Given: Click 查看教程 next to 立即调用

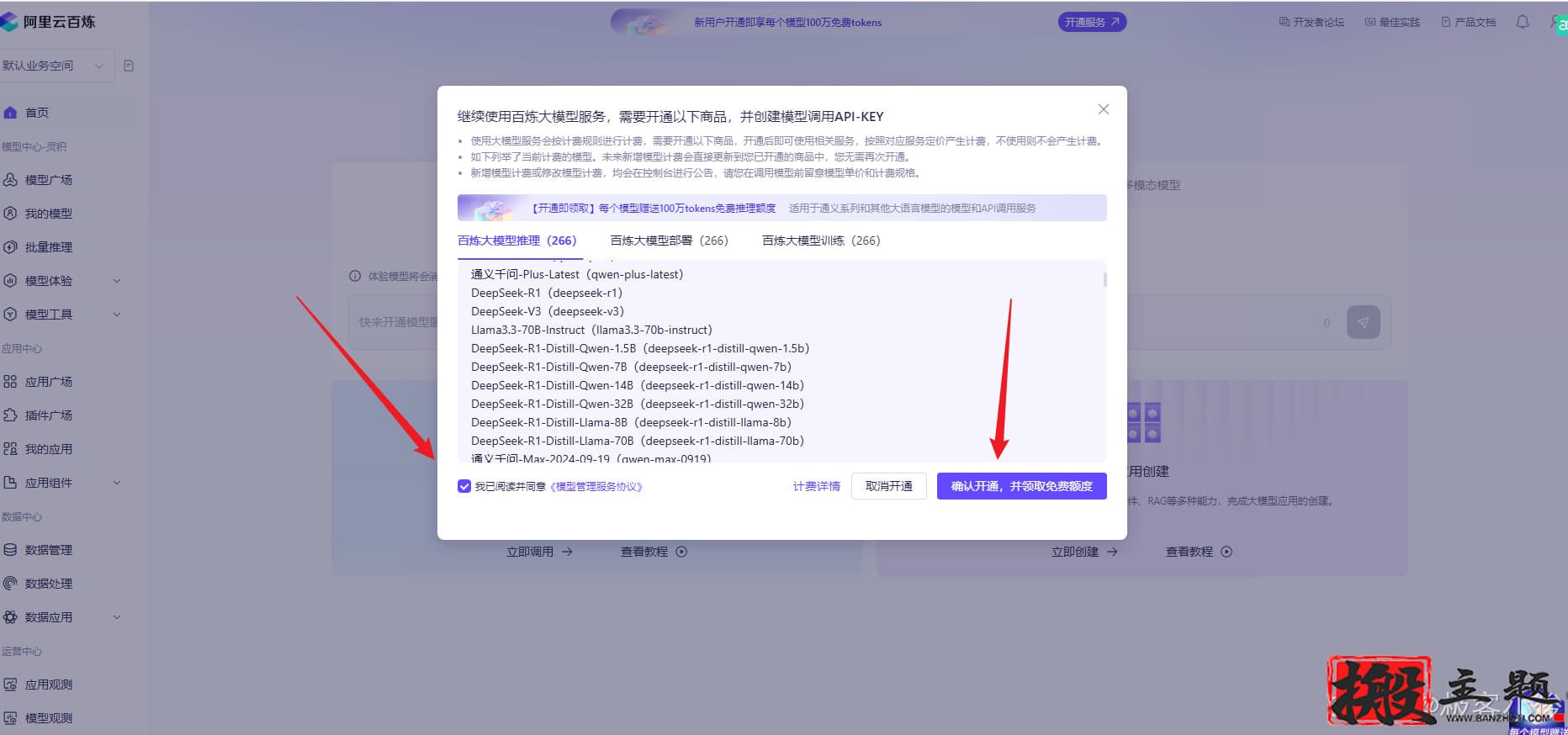Looking at the screenshot, I should click(x=654, y=552).
